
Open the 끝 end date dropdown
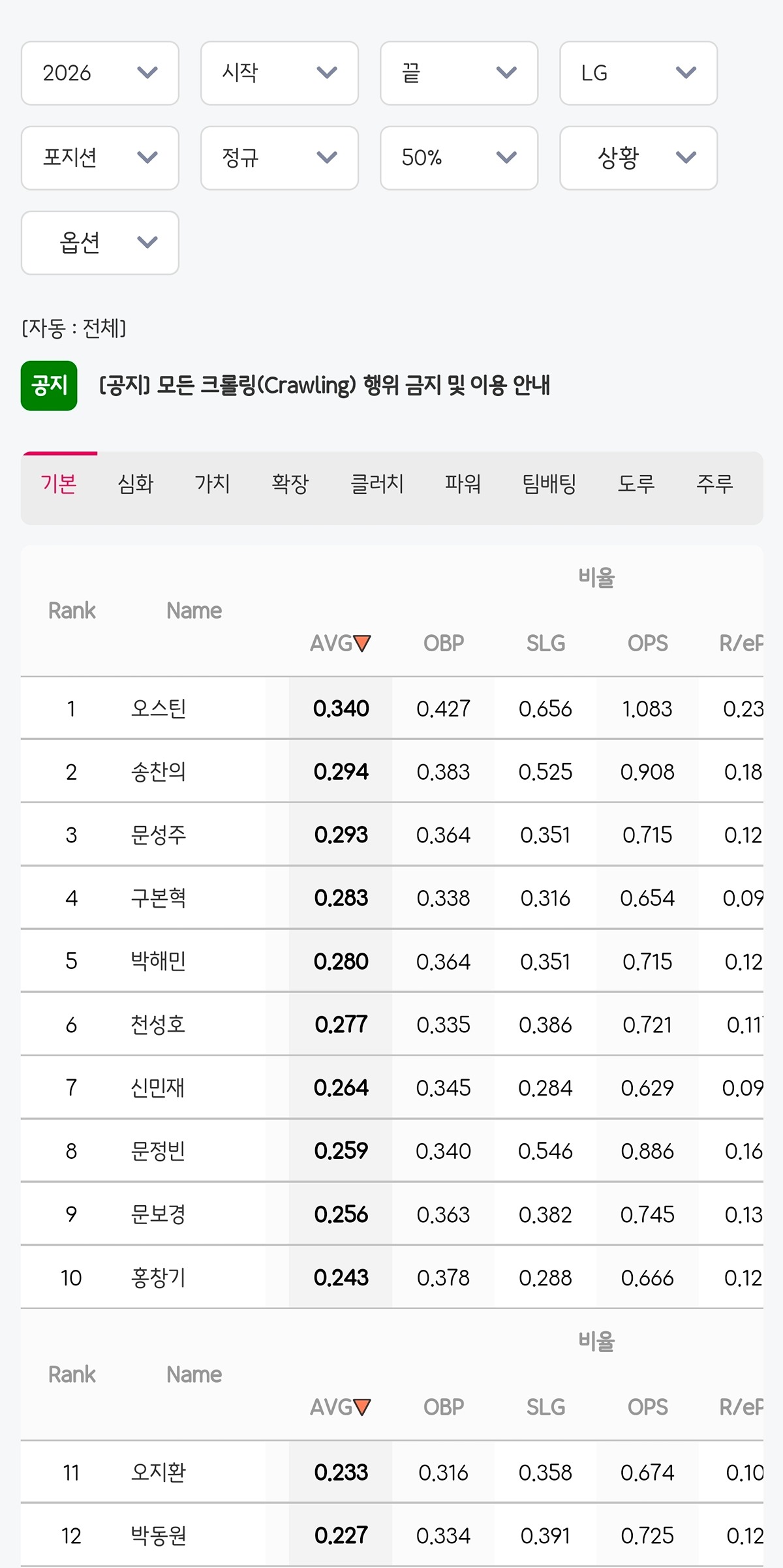tap(459, 73)
